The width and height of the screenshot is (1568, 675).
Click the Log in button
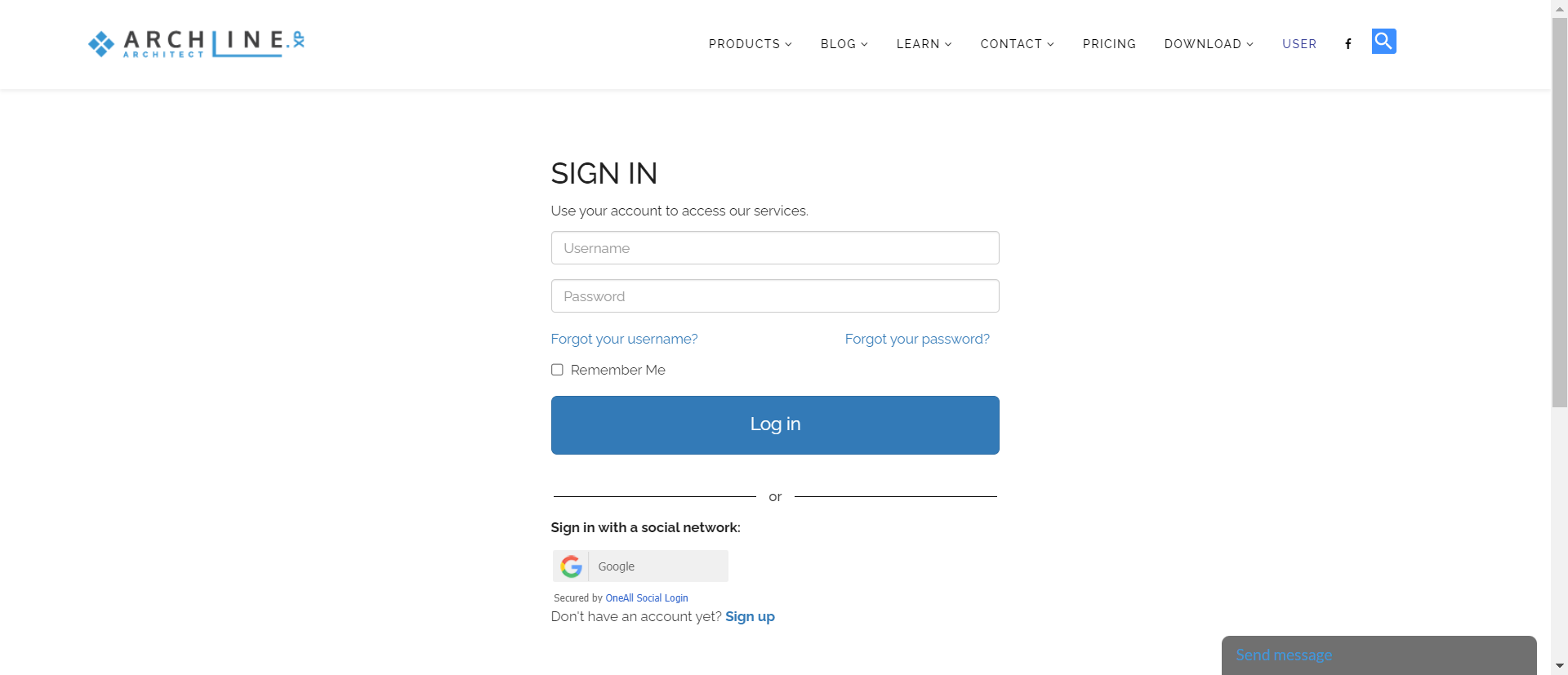775,425
